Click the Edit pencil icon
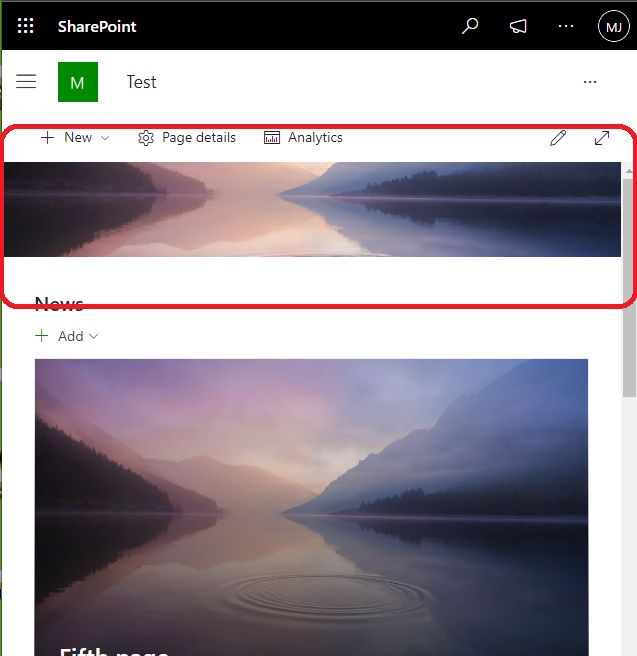 [x=558, y=138]
